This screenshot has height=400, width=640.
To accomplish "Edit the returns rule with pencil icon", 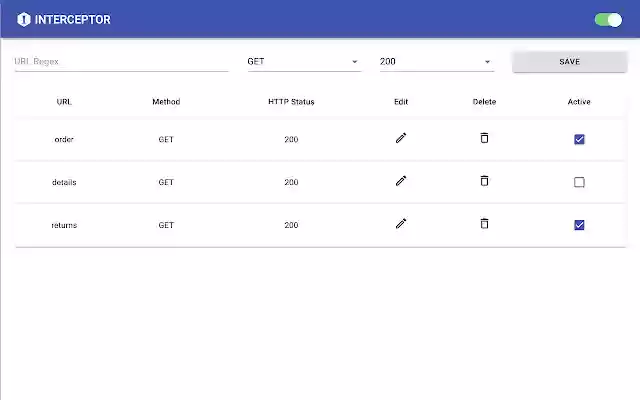I will [x=401, y=224].
